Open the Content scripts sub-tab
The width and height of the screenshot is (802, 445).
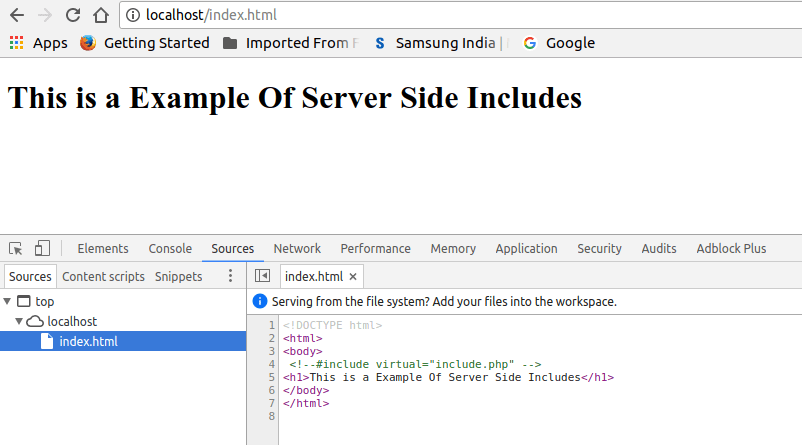click(x=103, y=277)
